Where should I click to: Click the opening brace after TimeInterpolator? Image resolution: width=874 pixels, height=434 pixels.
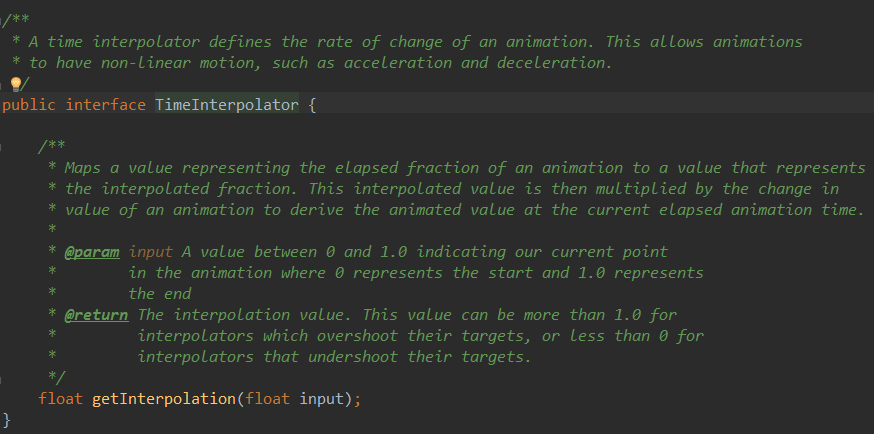pos(313,105)
